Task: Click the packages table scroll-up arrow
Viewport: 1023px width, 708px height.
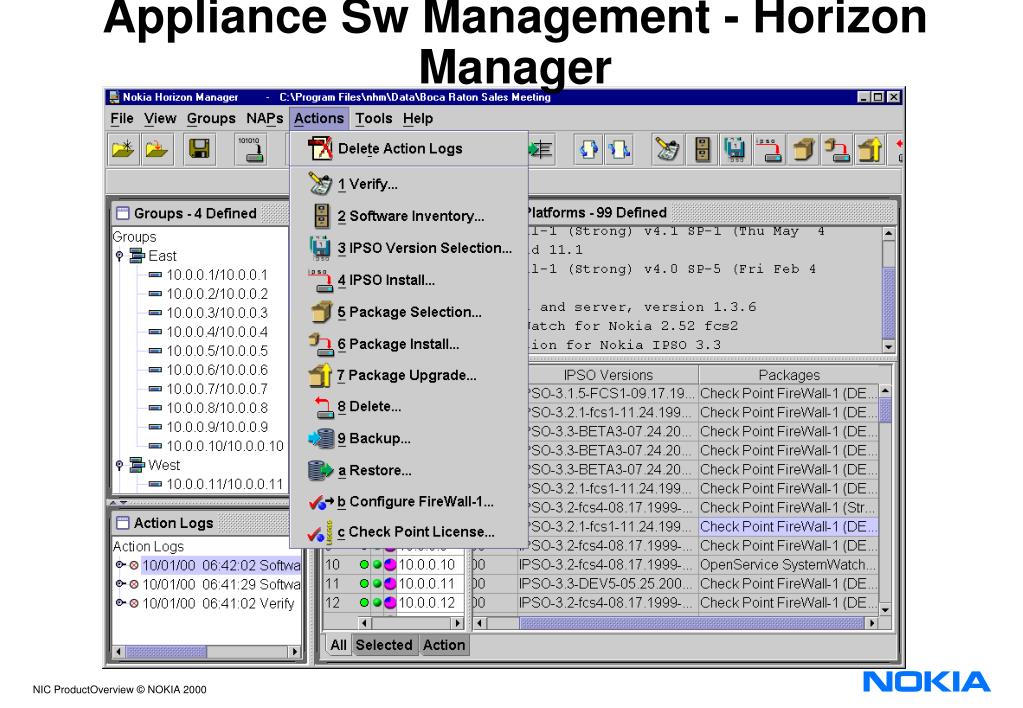Action: pos(885,391)
